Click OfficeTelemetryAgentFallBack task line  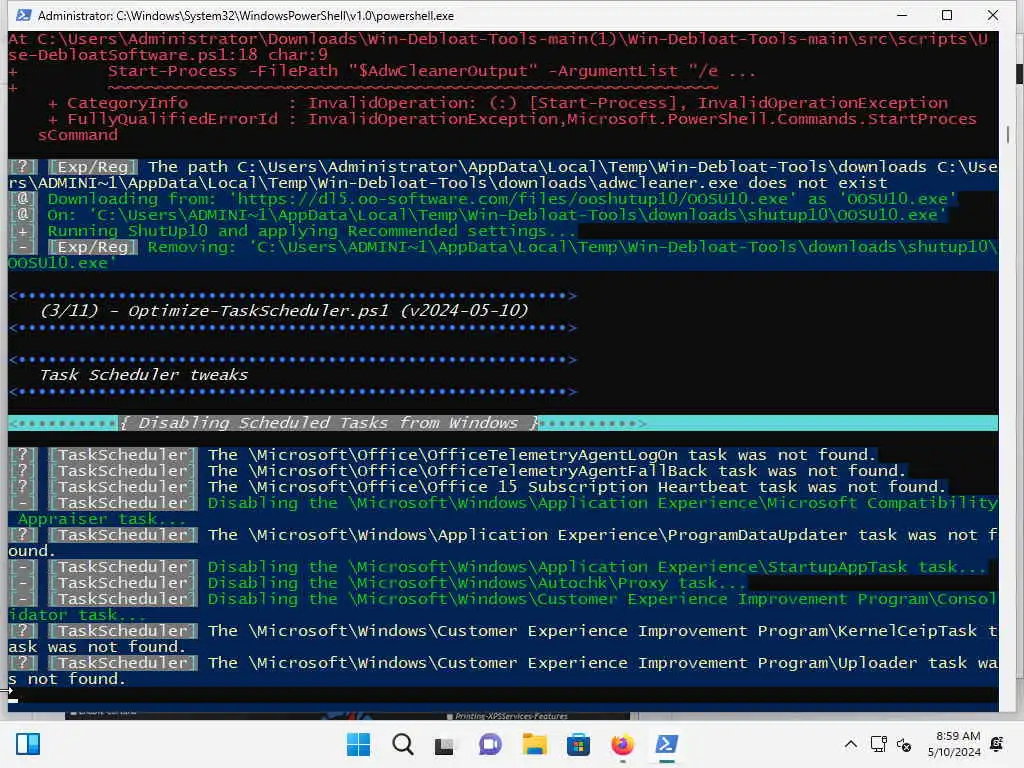pyautogui.click(x=456, y=471)
